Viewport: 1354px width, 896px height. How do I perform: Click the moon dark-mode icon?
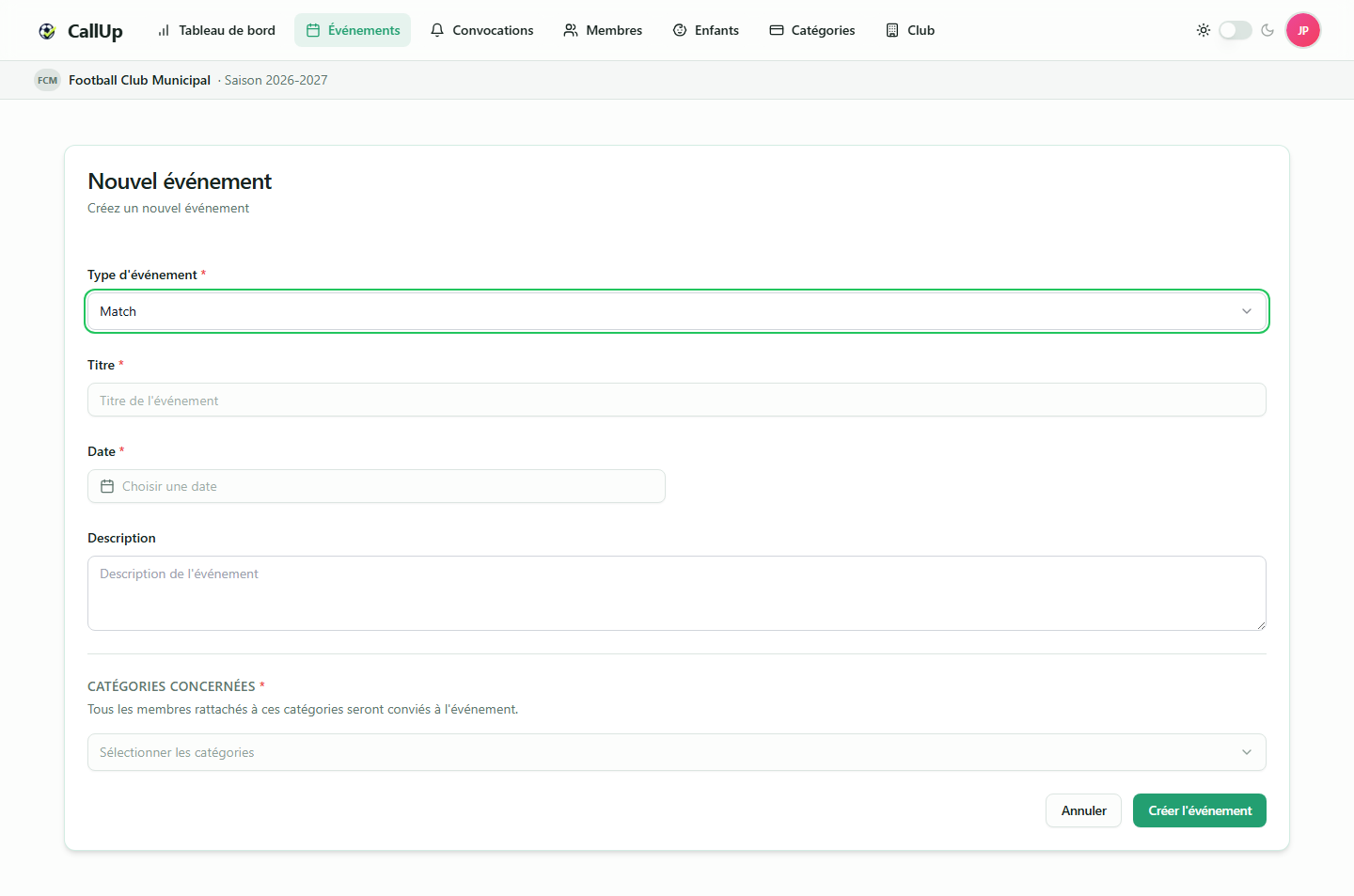[1267, 30]
